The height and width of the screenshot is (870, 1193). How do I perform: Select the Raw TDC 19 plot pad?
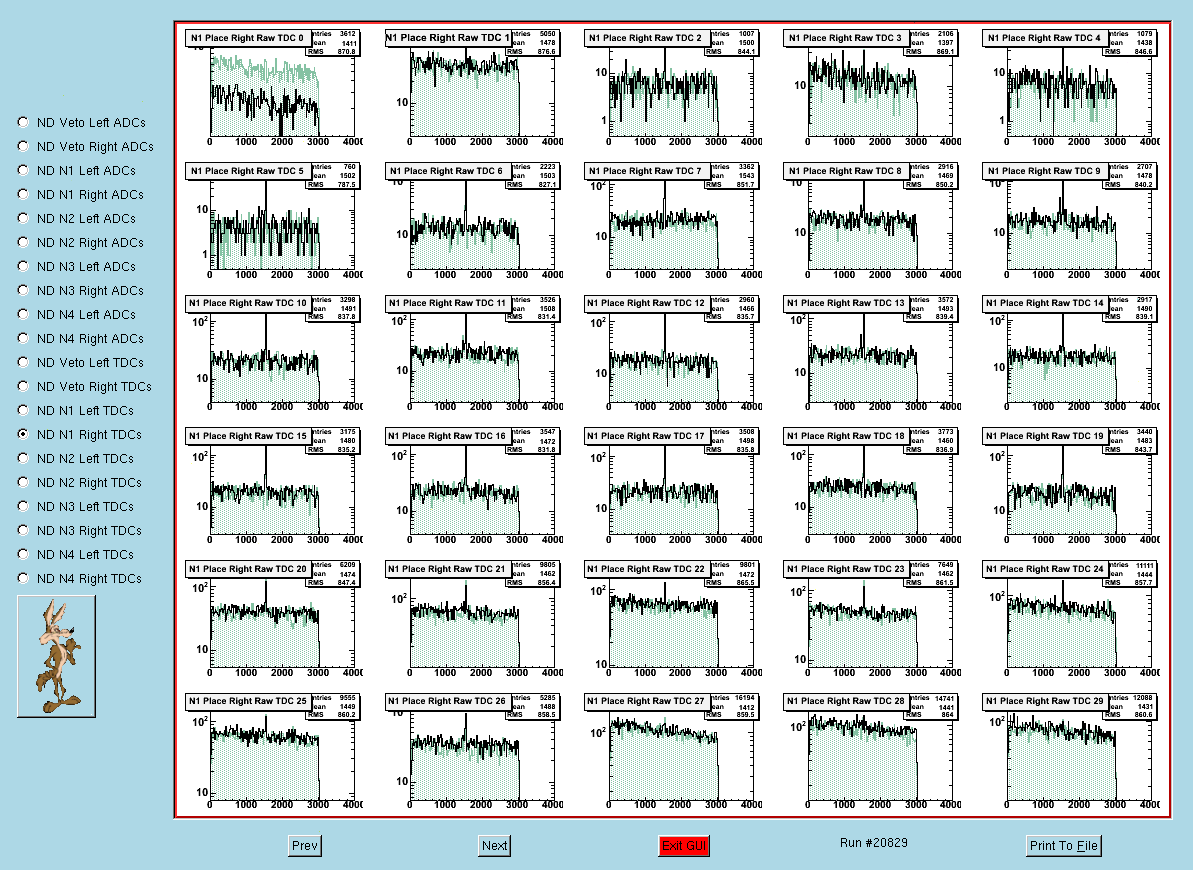(1071, 486)
